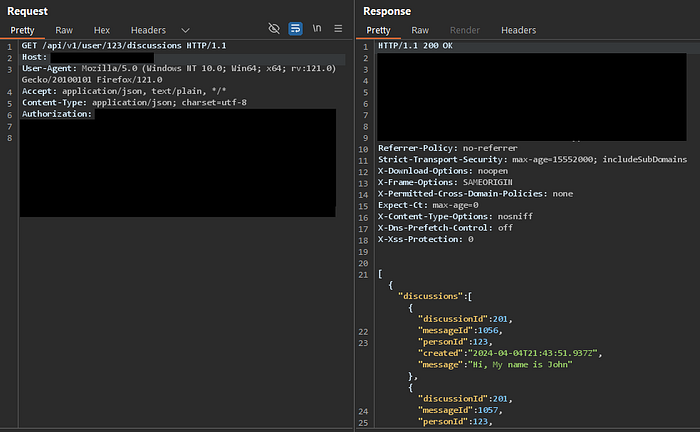Click the User-Agent header line
700x432 pixels.
click(179, 68)
